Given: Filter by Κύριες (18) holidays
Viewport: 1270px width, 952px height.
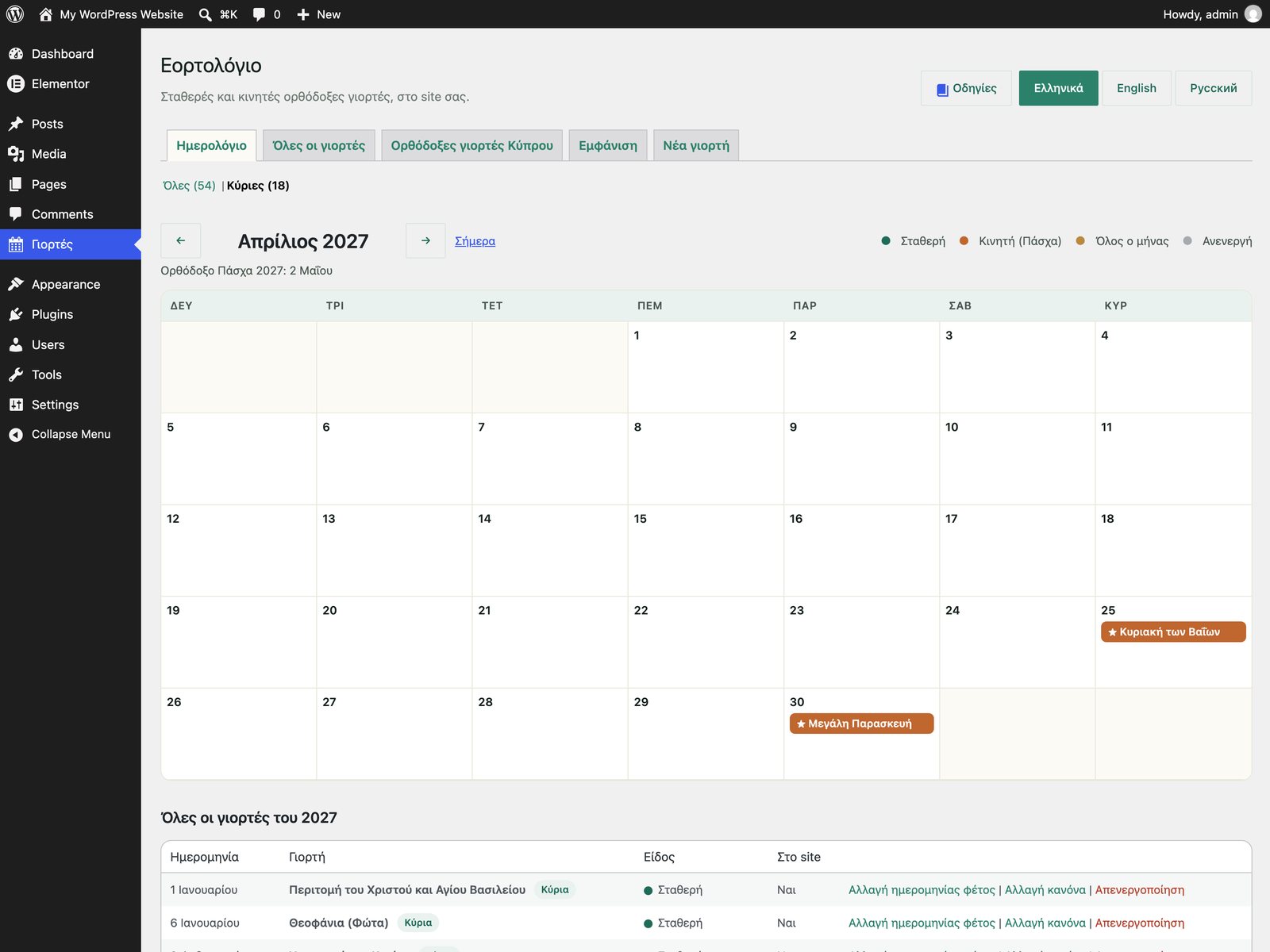Looking at the screenshot, I should tap(258, 186).
